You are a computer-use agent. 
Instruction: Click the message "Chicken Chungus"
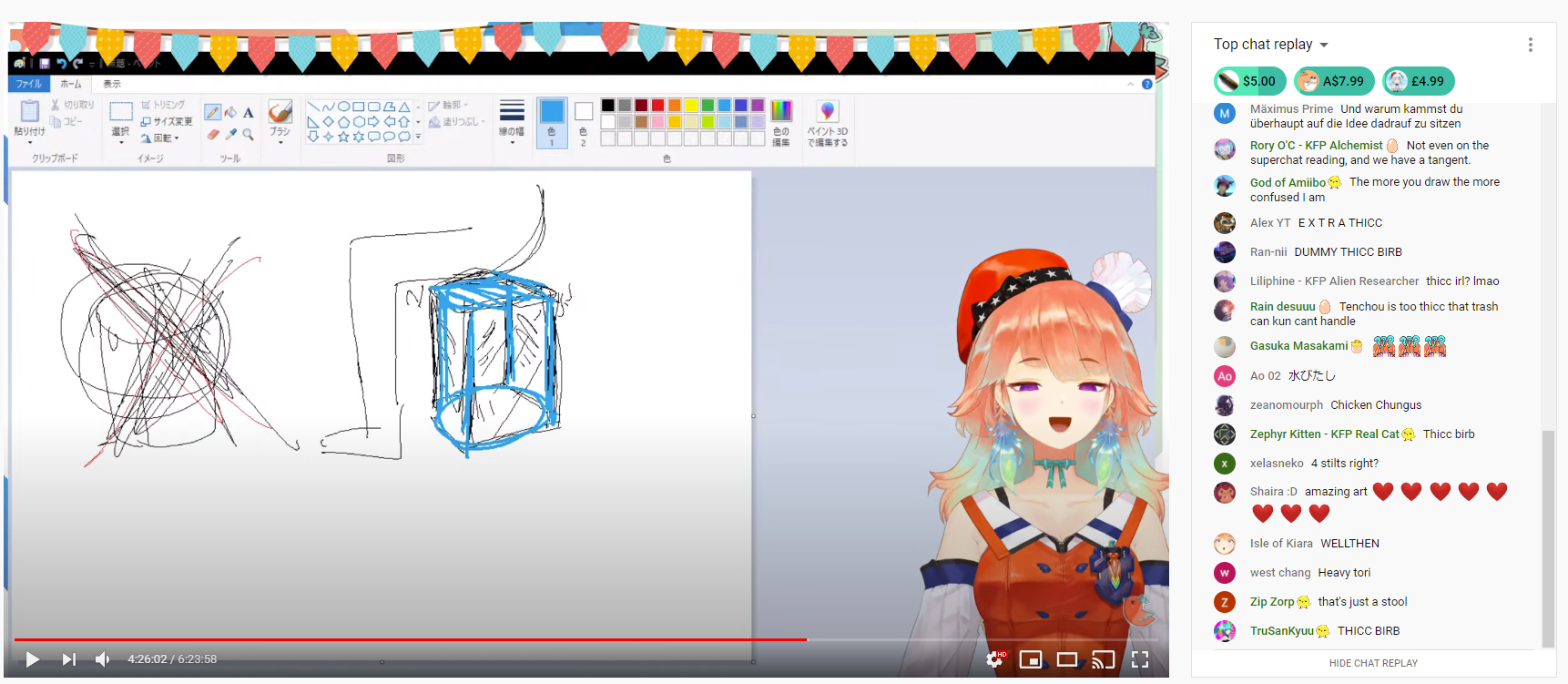[x=1376, y=405]
